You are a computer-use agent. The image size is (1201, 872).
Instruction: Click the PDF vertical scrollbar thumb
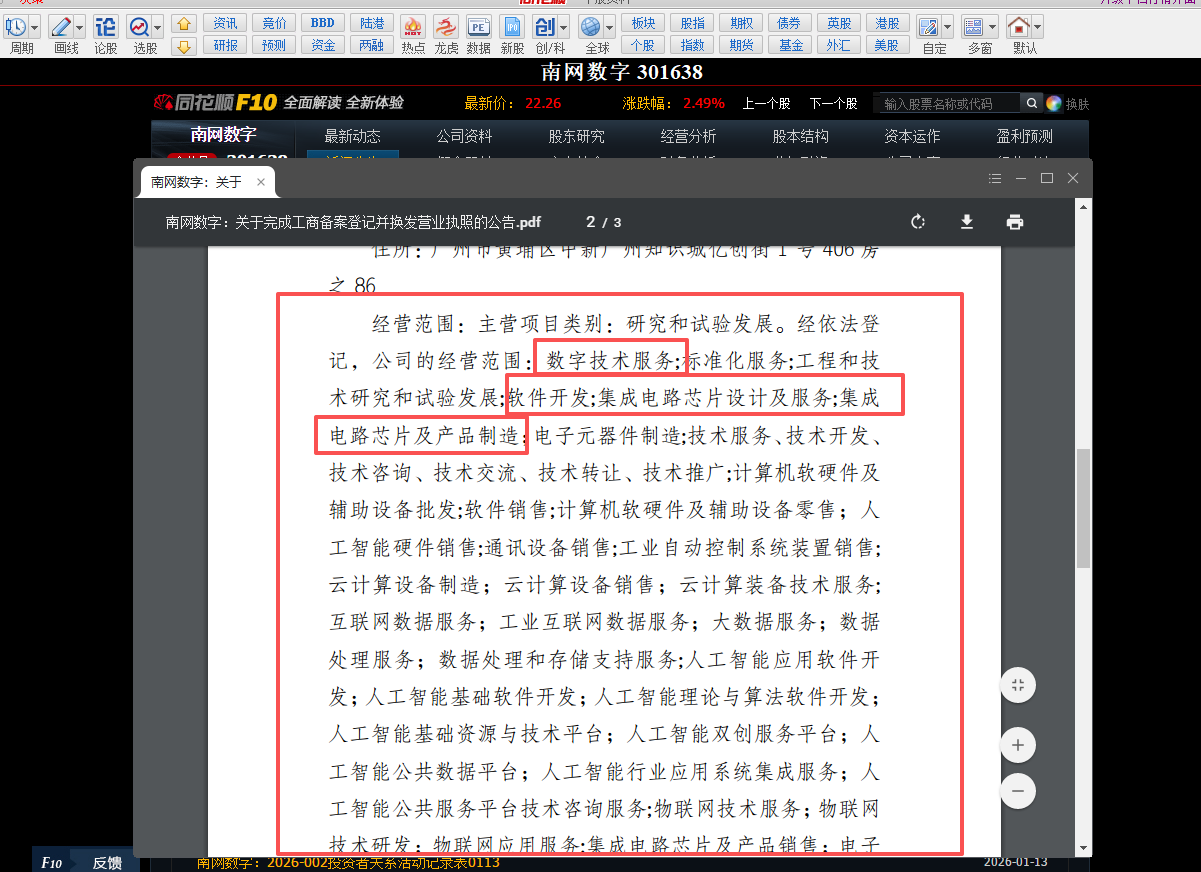1084,508
